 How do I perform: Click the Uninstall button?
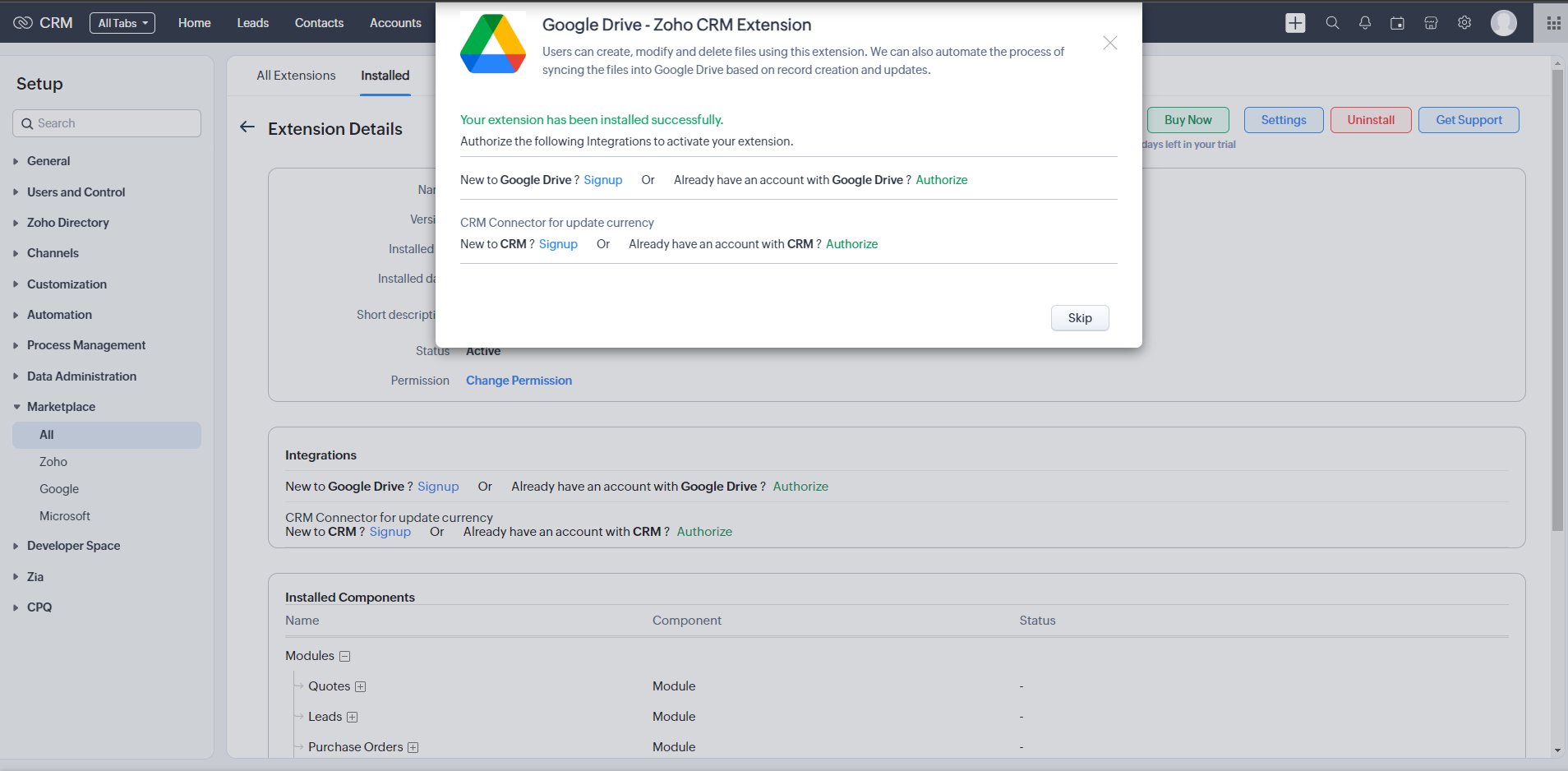click(x=1371, y=120)
